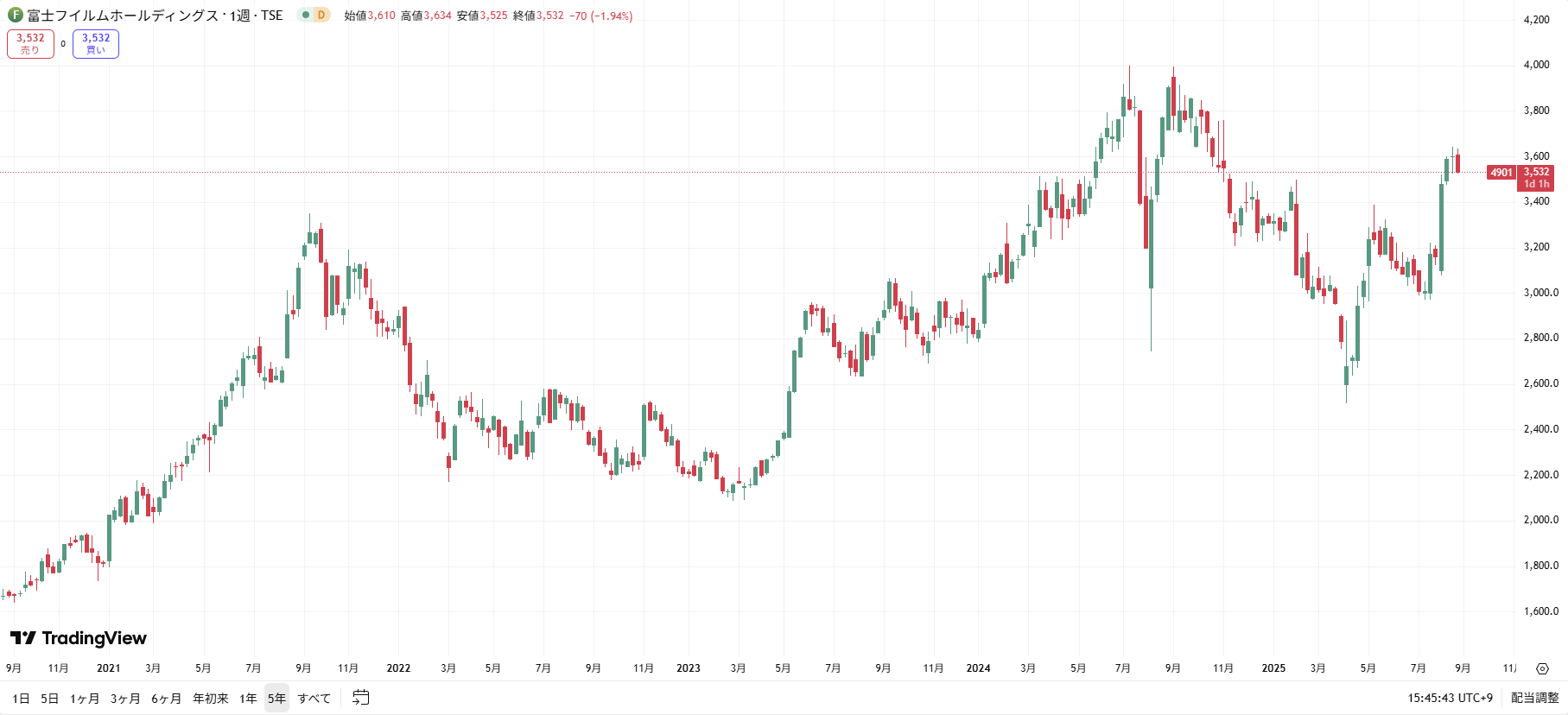Select the 3ヶ月 time range

click(125, 698)
